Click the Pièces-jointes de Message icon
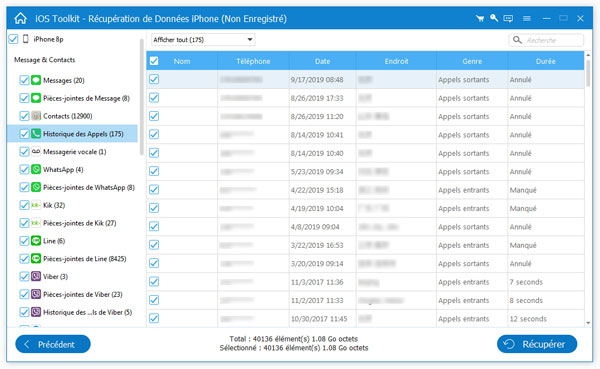The height and width of the screenshot is (369, 600). [36, 98]
